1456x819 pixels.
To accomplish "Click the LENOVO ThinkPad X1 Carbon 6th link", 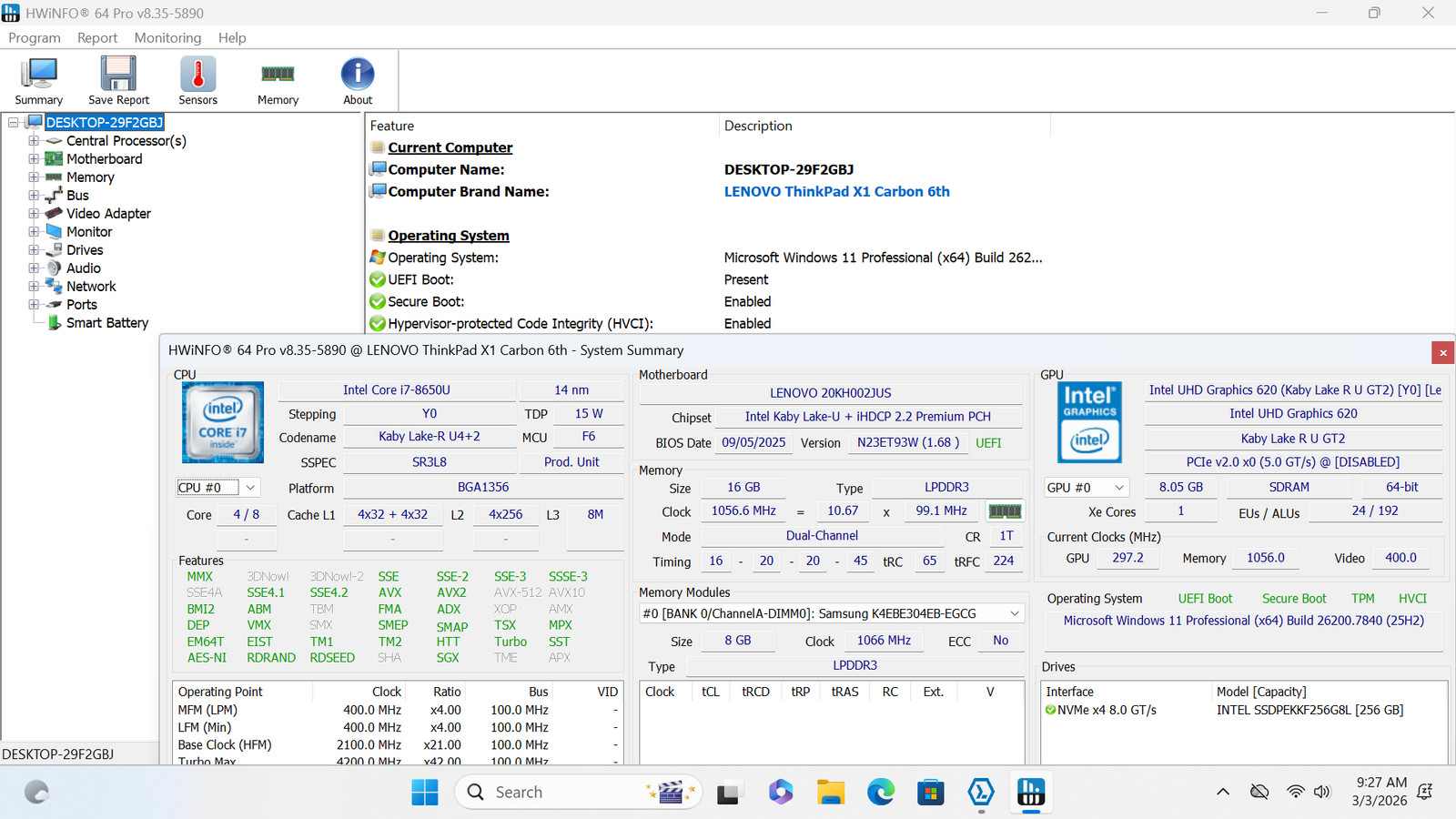I will pyautogui.click(x=837, y=191).
